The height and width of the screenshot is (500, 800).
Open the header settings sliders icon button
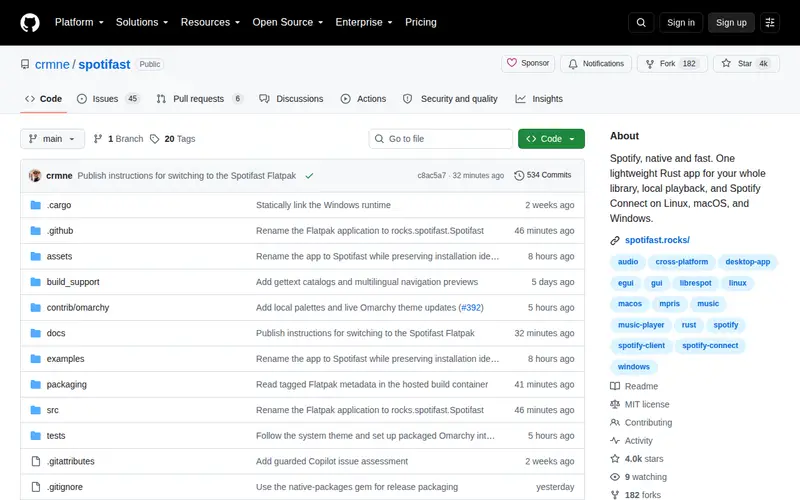pos(770,22)
